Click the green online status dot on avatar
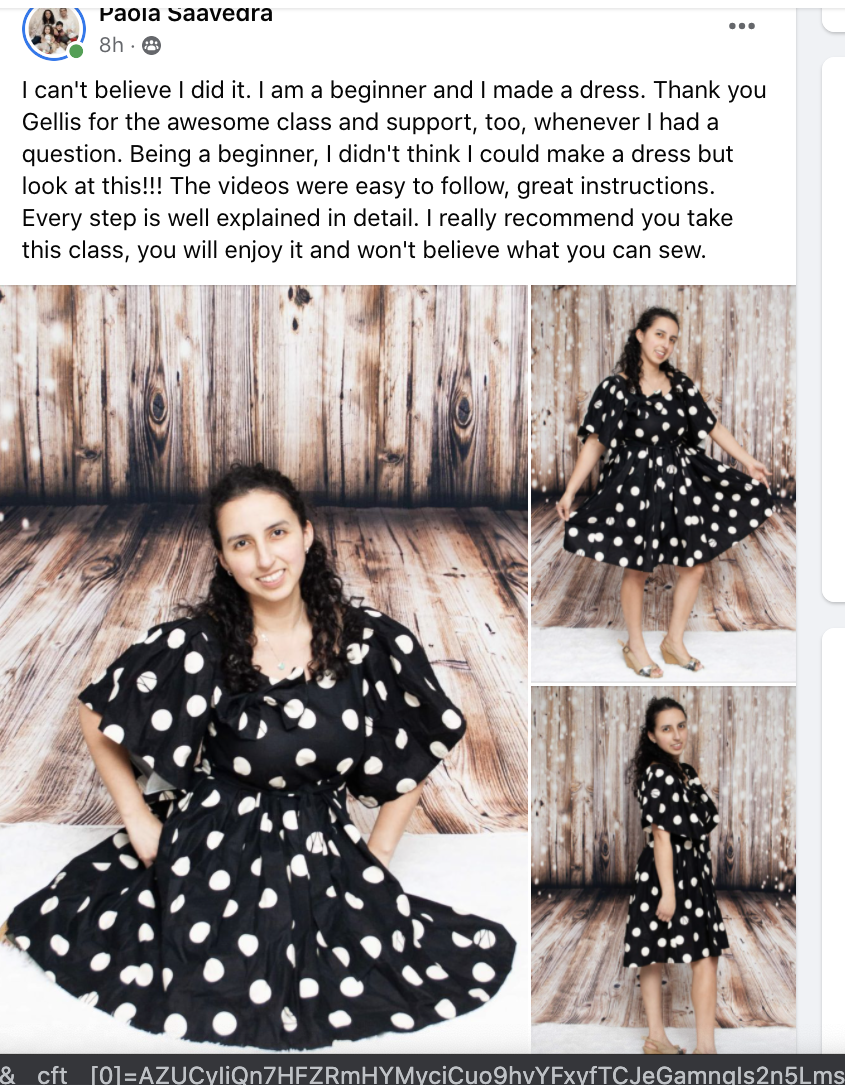The image size is (845, 1085). coord(76,51)
